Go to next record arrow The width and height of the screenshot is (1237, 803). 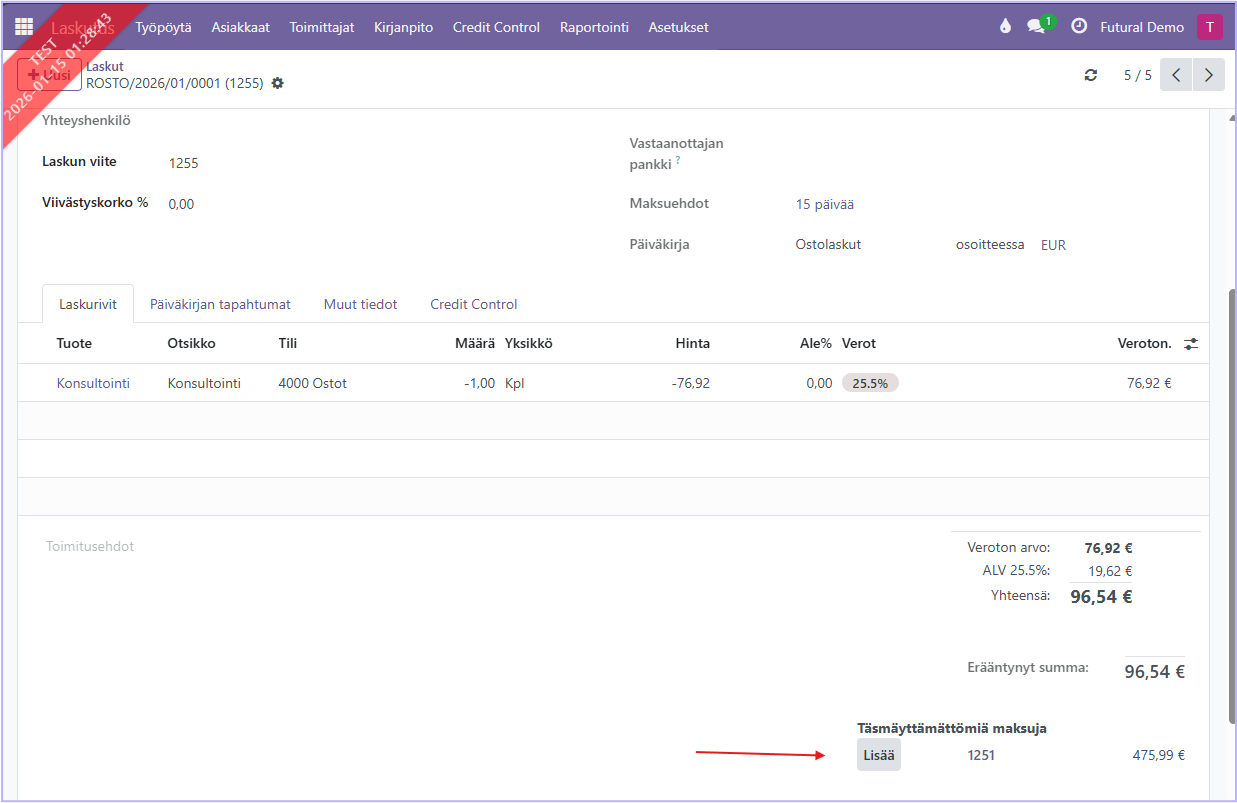pyautogui.click(x=1208, y=75)
